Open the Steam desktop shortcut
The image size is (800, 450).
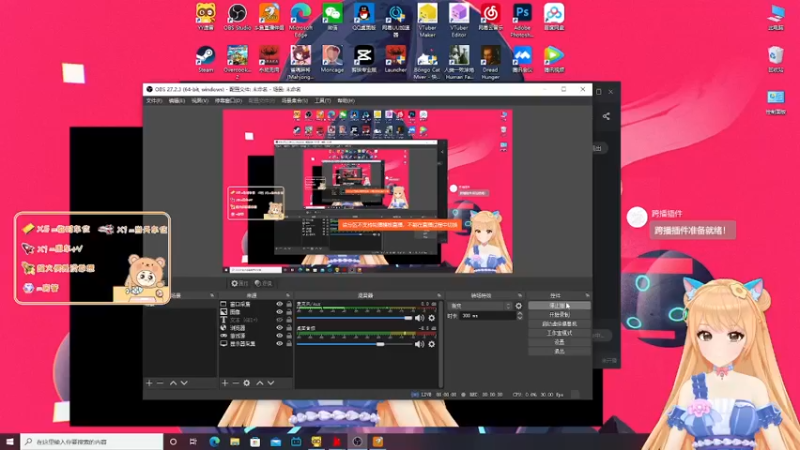point(206,59)
